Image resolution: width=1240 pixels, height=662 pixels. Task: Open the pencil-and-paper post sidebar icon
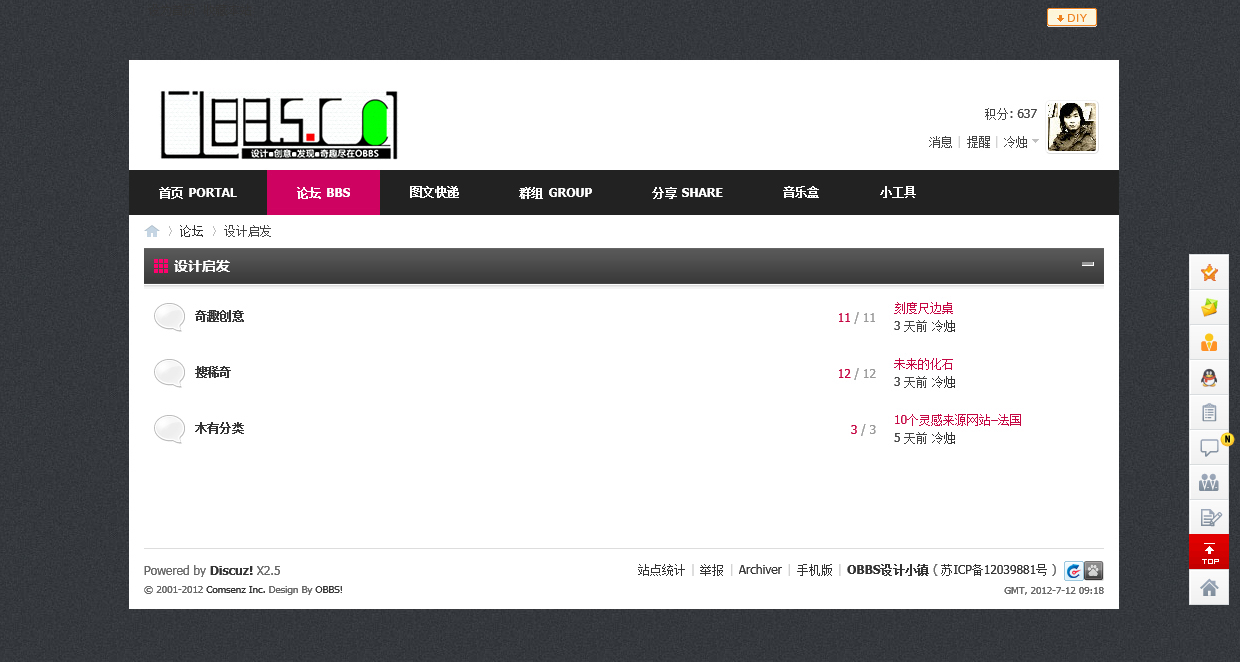[1209, 517]
